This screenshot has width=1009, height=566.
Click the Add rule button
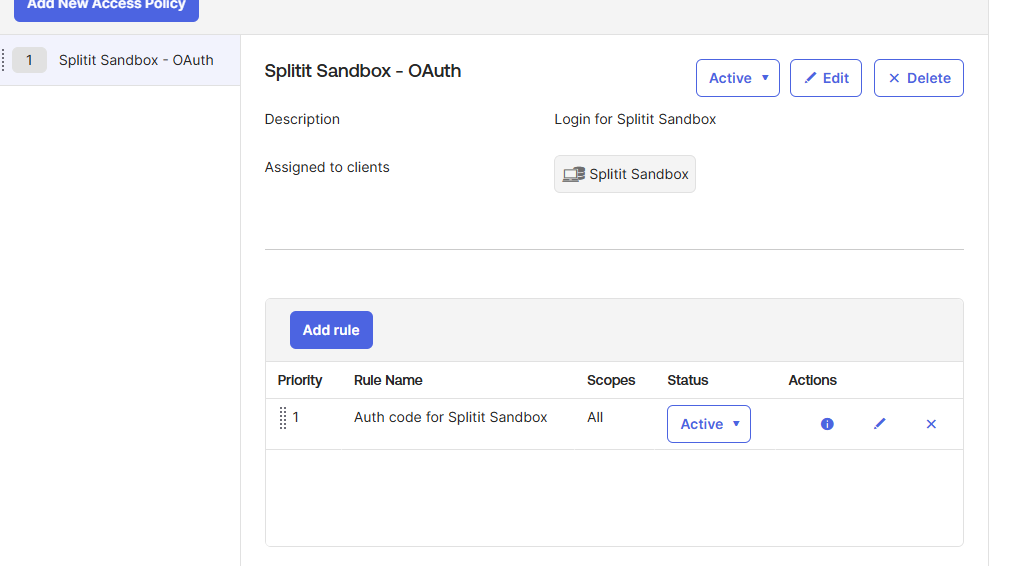tap(331, 330)
